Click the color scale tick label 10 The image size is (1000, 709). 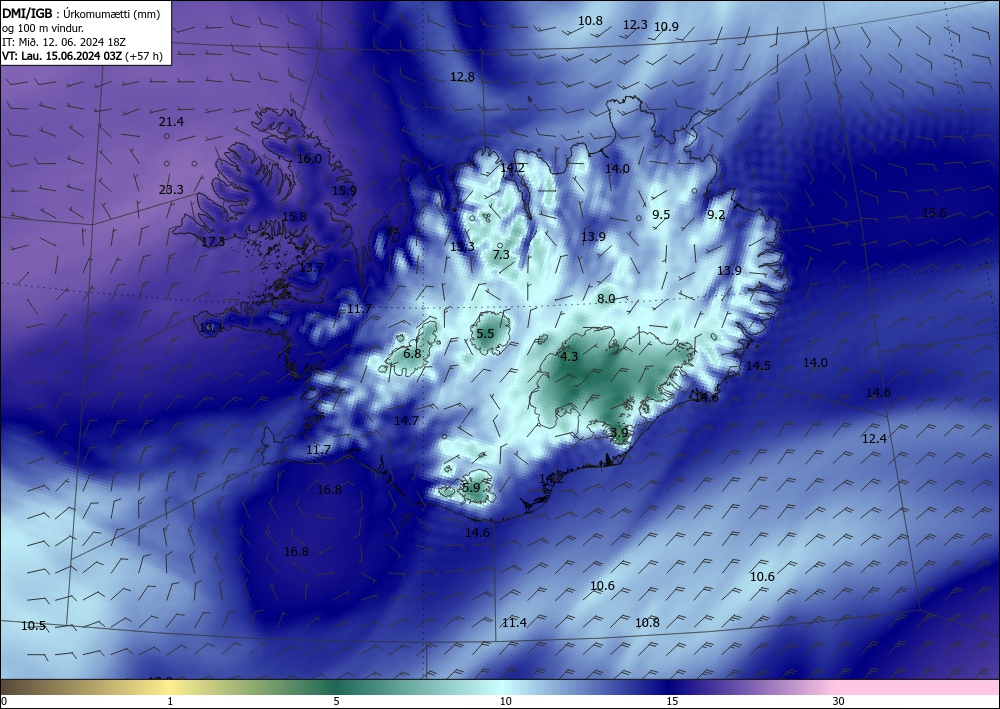505,701
